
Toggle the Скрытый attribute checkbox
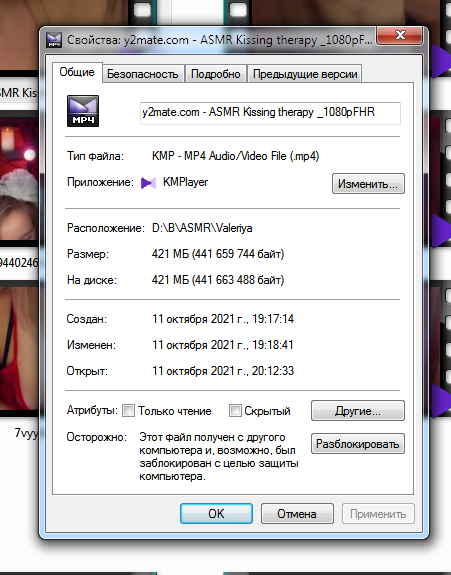[235, 410]
